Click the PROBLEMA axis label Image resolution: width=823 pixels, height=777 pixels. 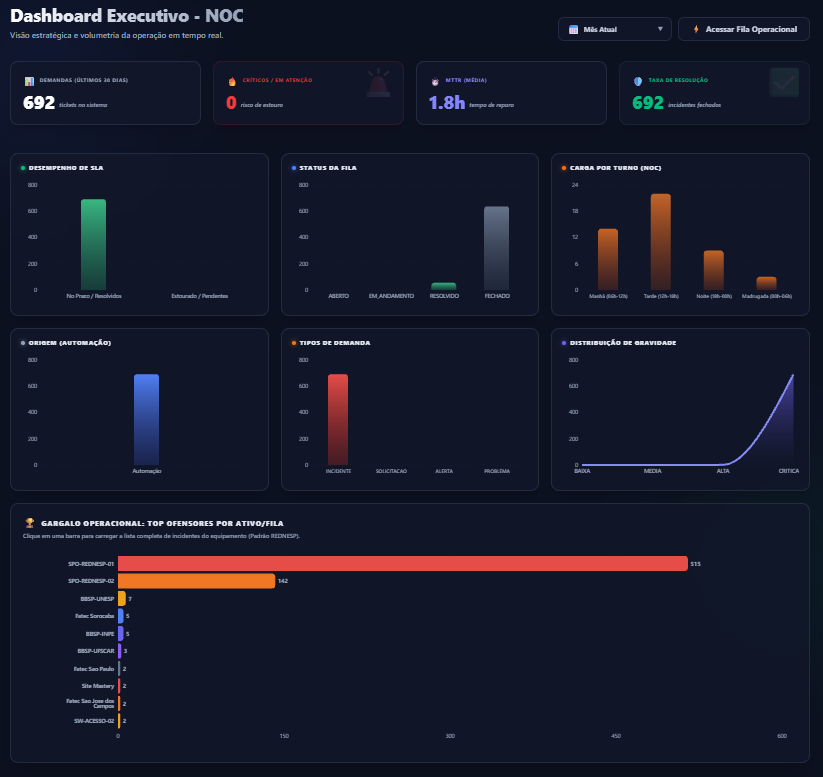pyautogui.click(x=497, y=471)
